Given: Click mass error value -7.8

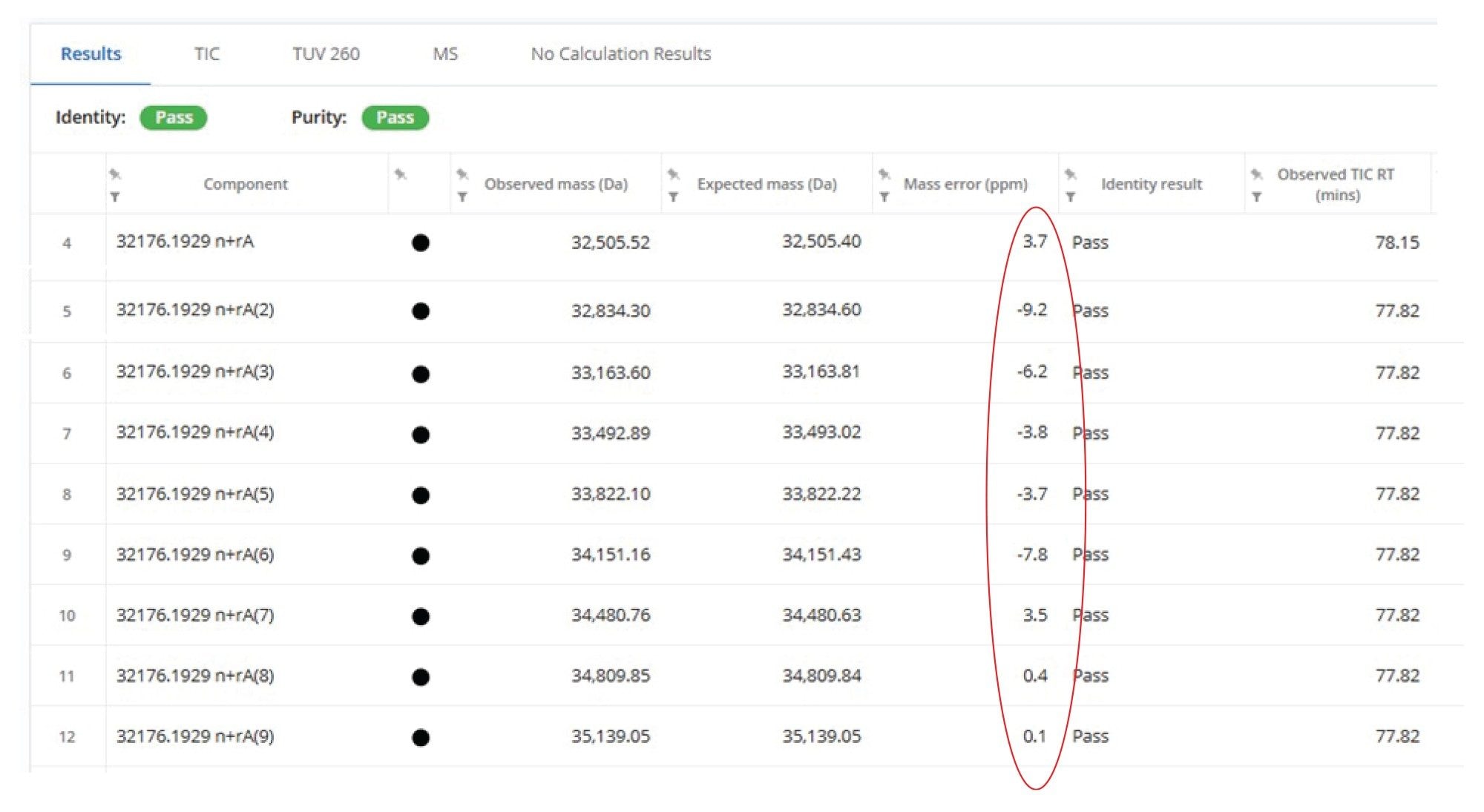Looking at the screenshot, I should click(1032, 554).
